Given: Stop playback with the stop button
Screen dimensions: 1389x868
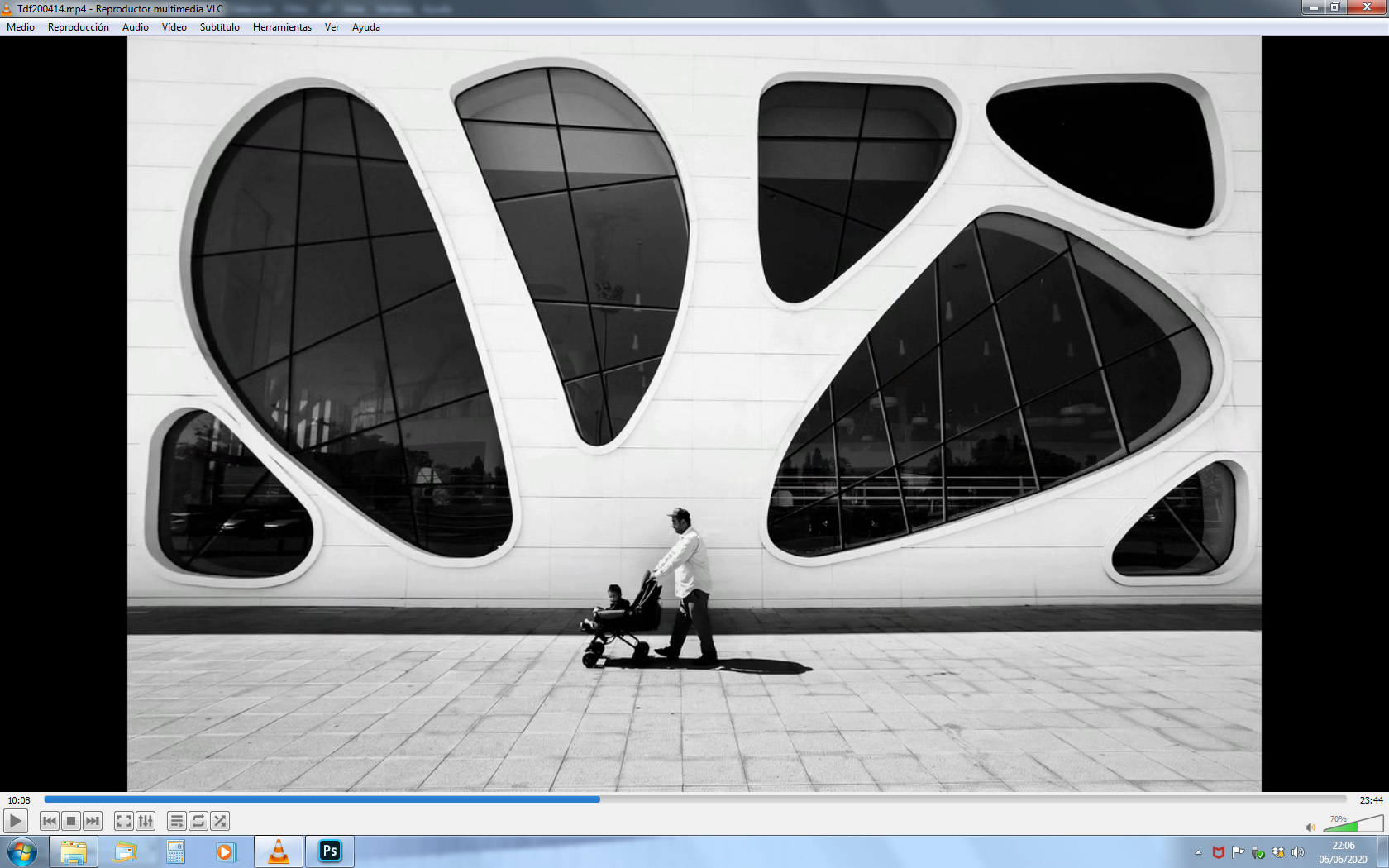Looking at the screenshot, I should click(71, 821).
